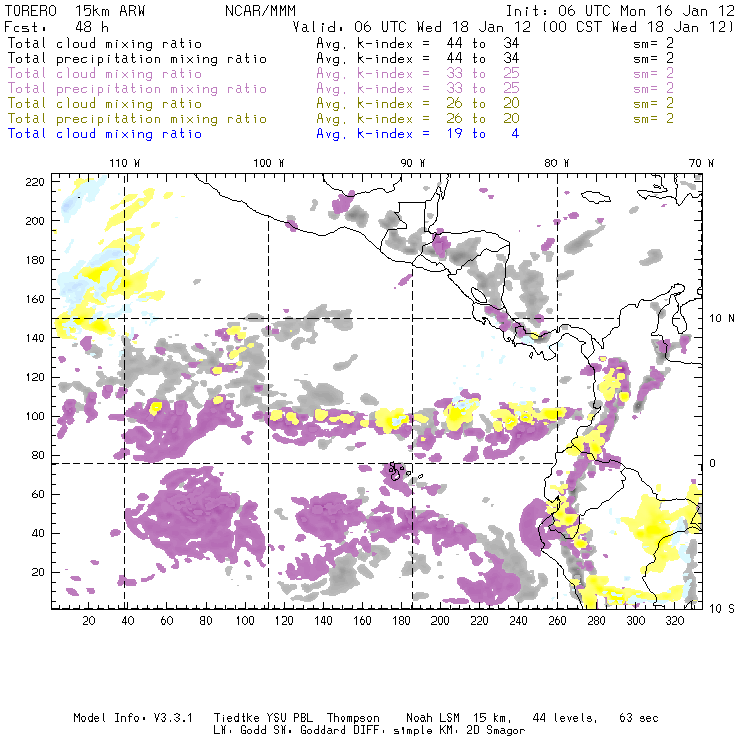Click the "10 S" latitude label
The image size is (740, 740).
(722, 609)
